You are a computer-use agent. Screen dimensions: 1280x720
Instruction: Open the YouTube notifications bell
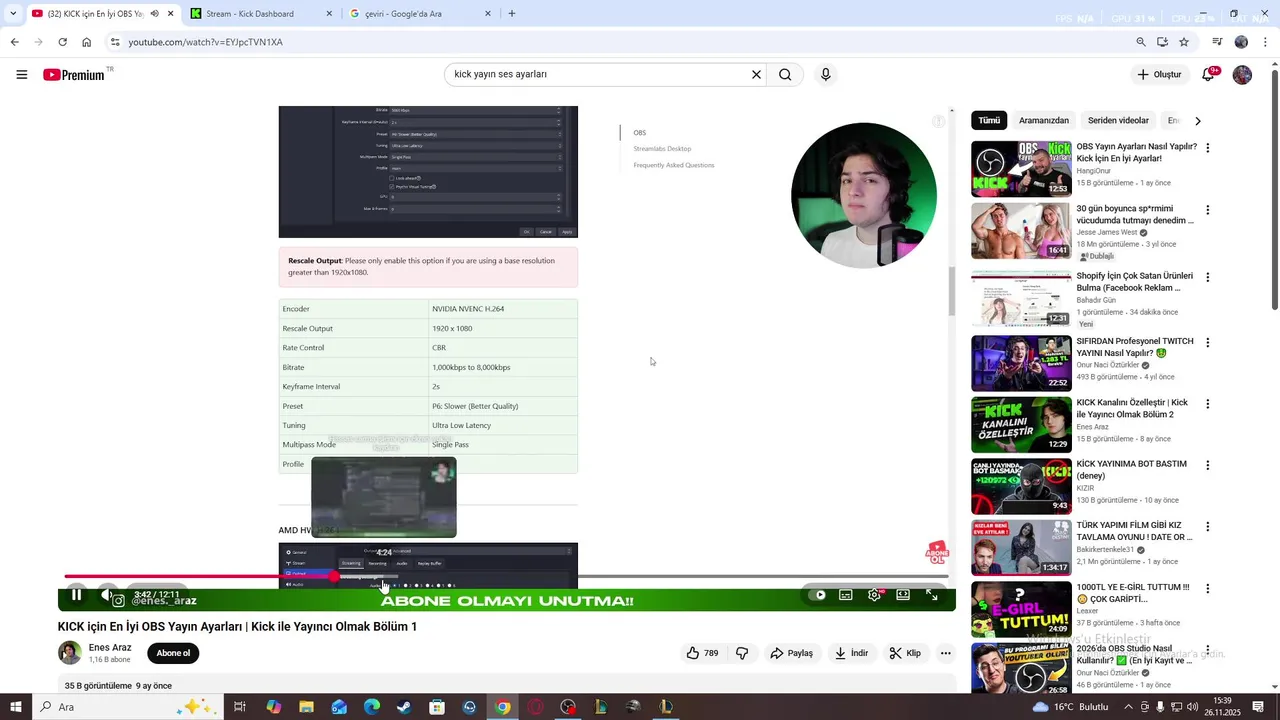(x=1208, y=75)
